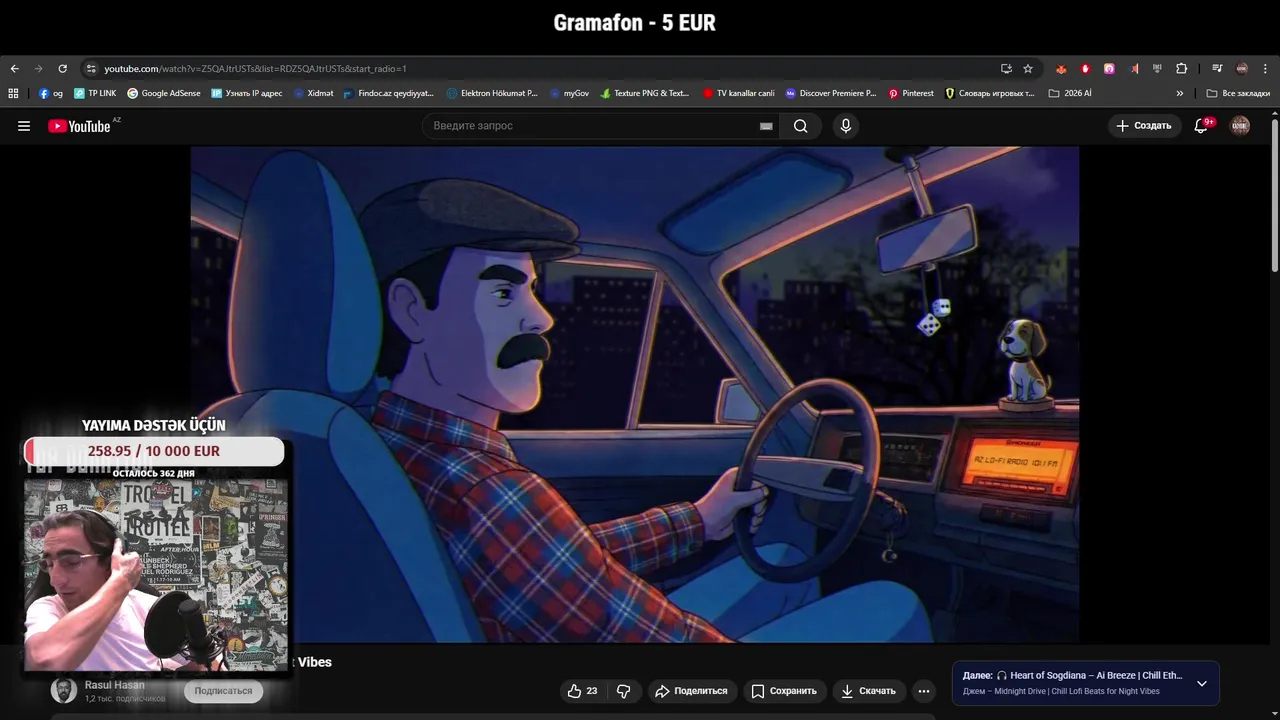The width and height of the screenshot is (1280, 720).
Task: Click the 'Сохранить' save button
Action: point(784,691)
